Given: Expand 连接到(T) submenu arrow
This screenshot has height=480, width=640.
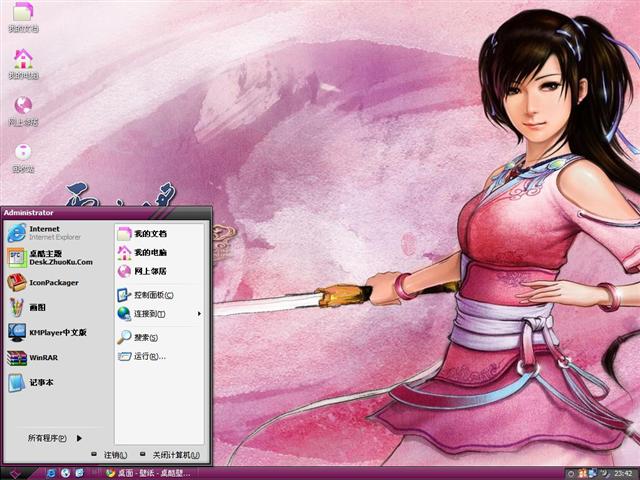Looking at the screenshot, I should (199, 313).
